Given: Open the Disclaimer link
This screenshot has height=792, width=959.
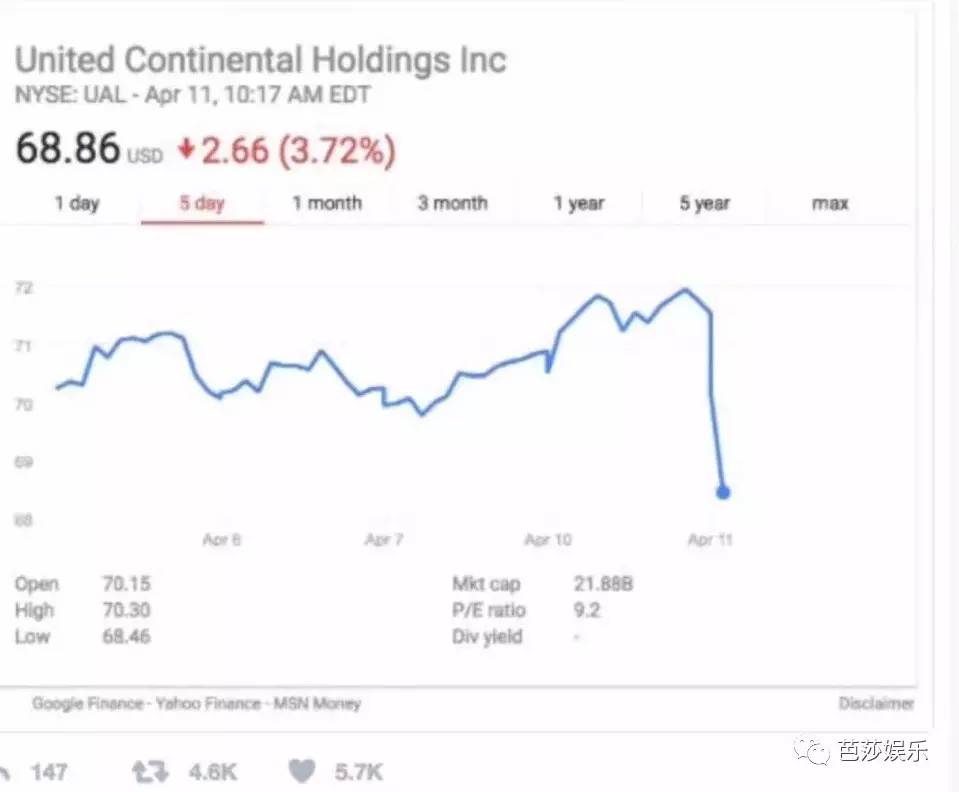Looking at the screenshot, I should (x=876, y=703).
